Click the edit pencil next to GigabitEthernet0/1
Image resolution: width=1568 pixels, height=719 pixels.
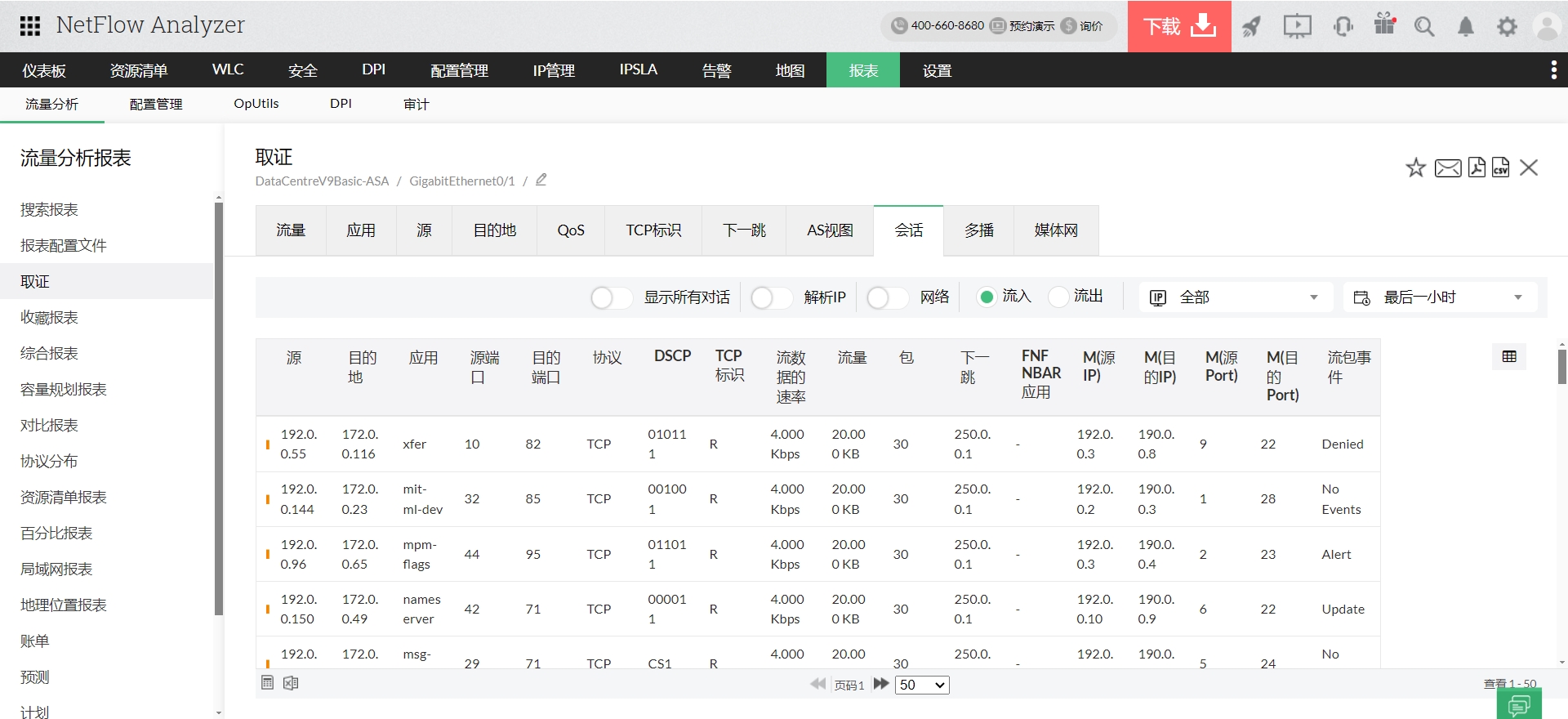(x=541, y=180)
